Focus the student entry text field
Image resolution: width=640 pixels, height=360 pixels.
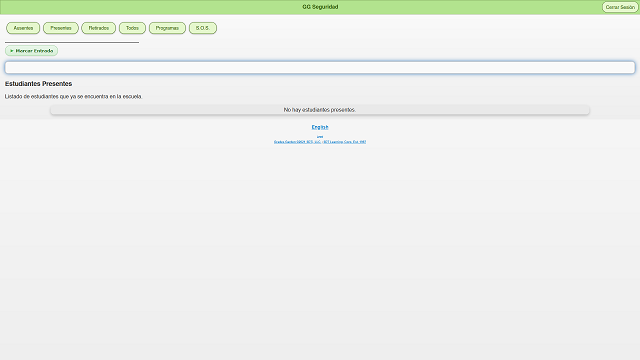320,67
